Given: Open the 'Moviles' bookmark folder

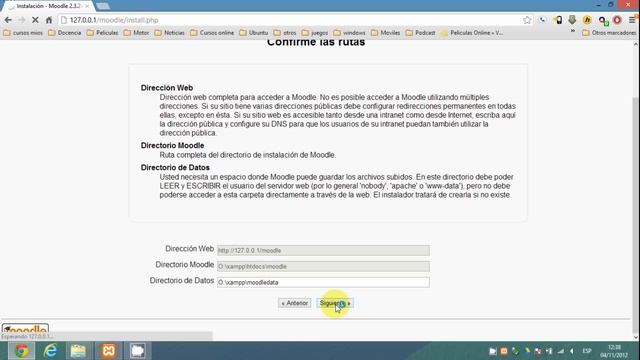Looking at the screenshot, I should tap(386, 33).
